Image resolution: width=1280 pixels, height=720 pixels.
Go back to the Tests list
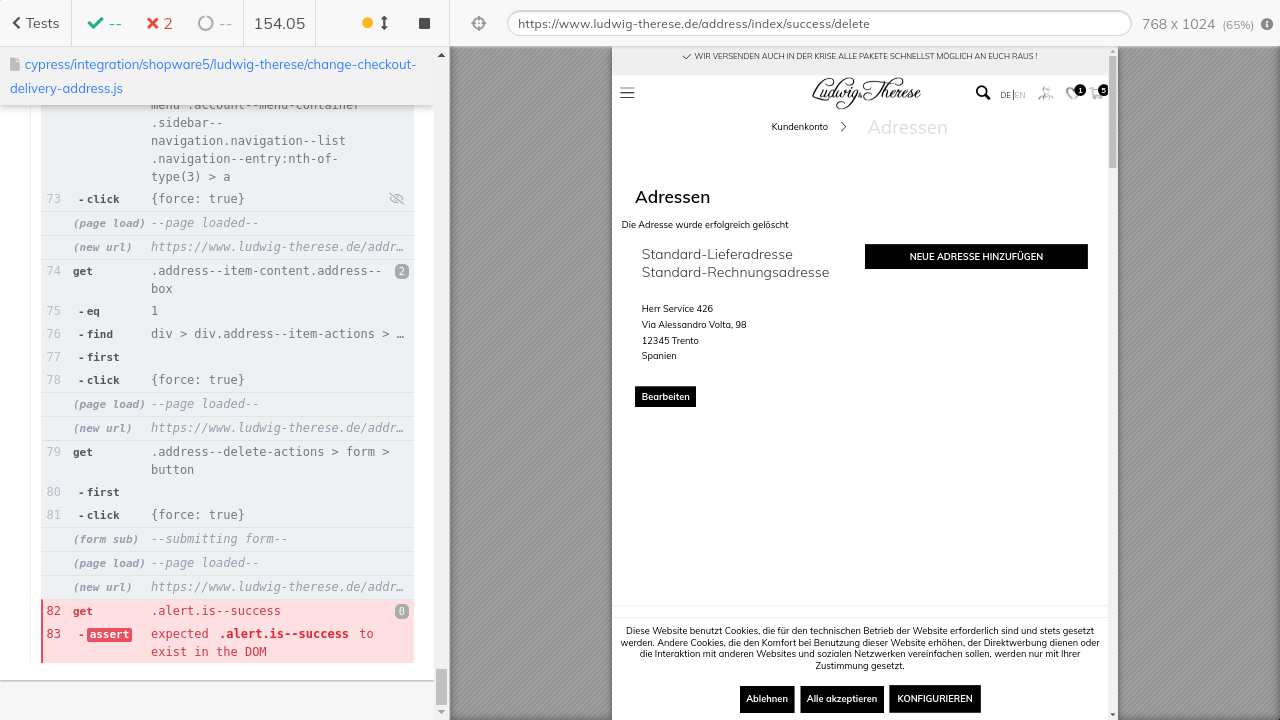(x=36, y=23)
